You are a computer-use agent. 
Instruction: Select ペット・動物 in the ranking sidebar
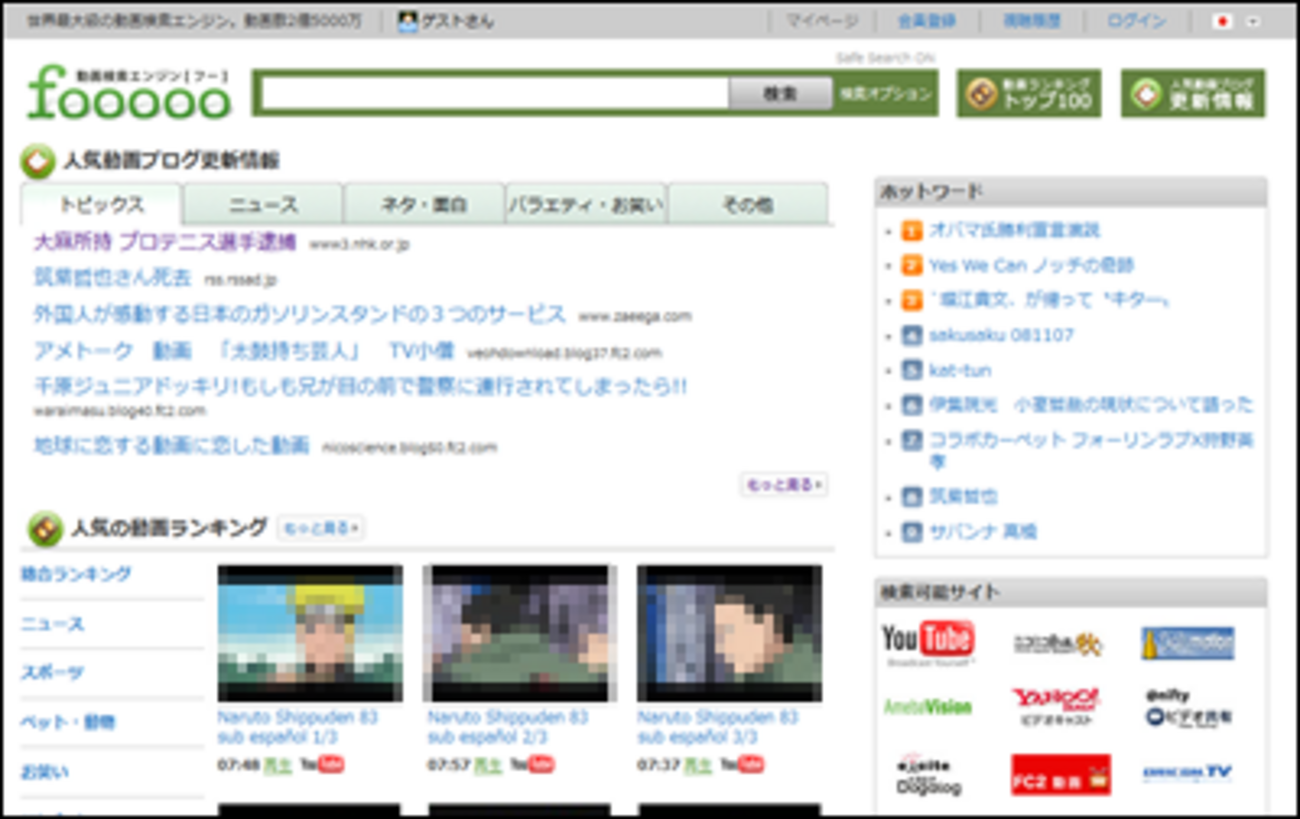pos(68,722)
